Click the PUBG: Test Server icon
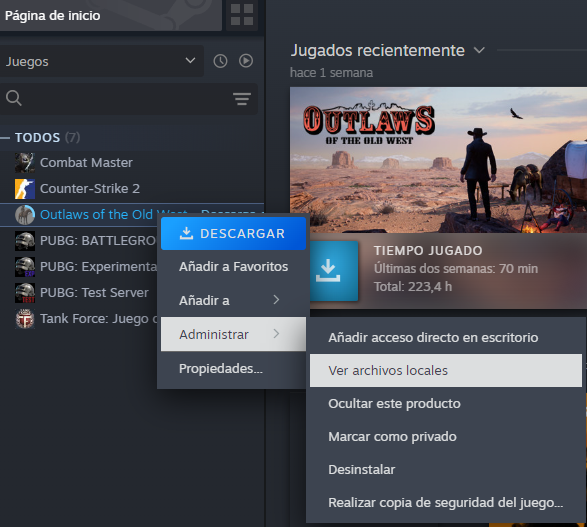 click(25, 293)
